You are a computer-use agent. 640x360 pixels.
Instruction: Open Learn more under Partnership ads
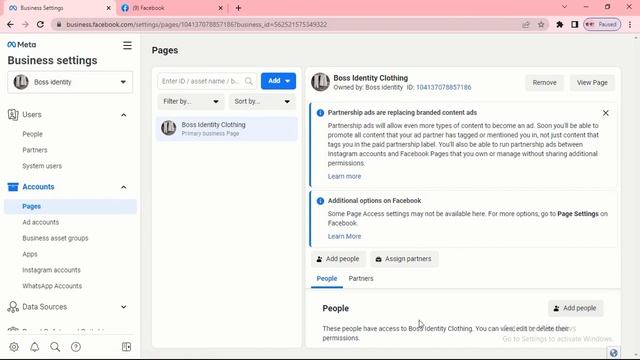tap(344, 176)
